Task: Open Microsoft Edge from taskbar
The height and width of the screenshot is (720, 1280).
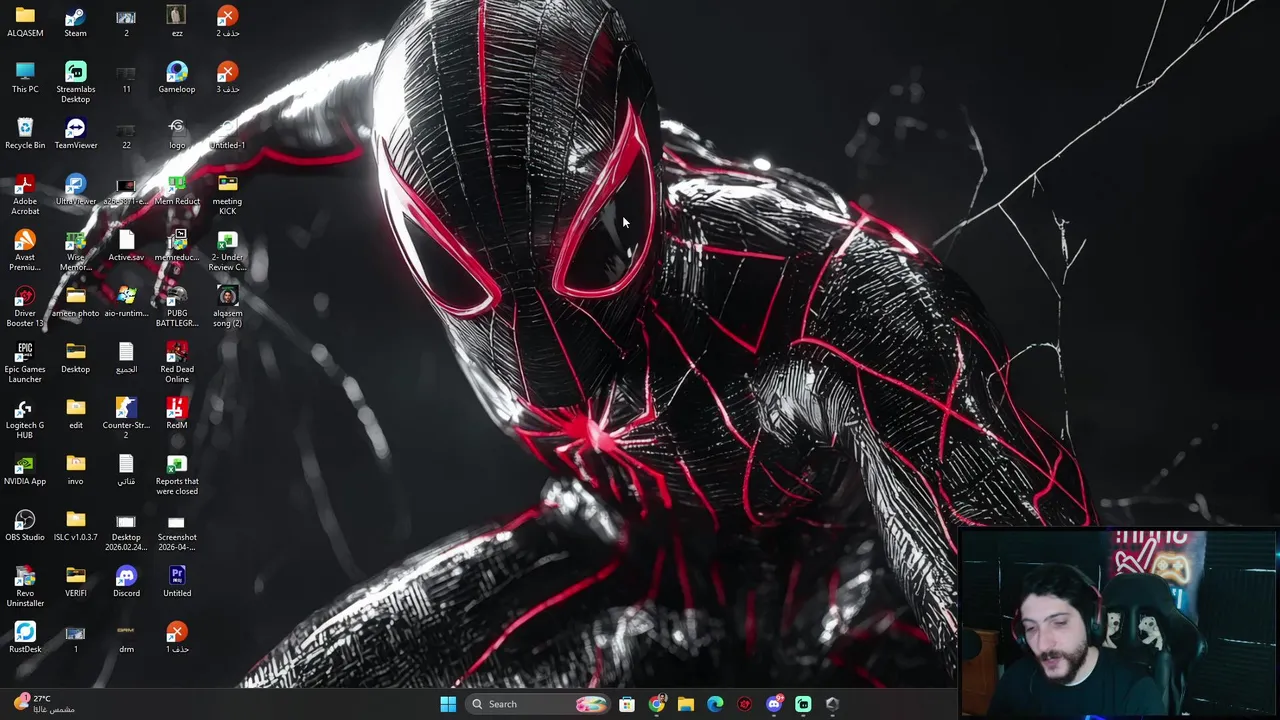Action: pyautogui.click(x=715, y=704)
